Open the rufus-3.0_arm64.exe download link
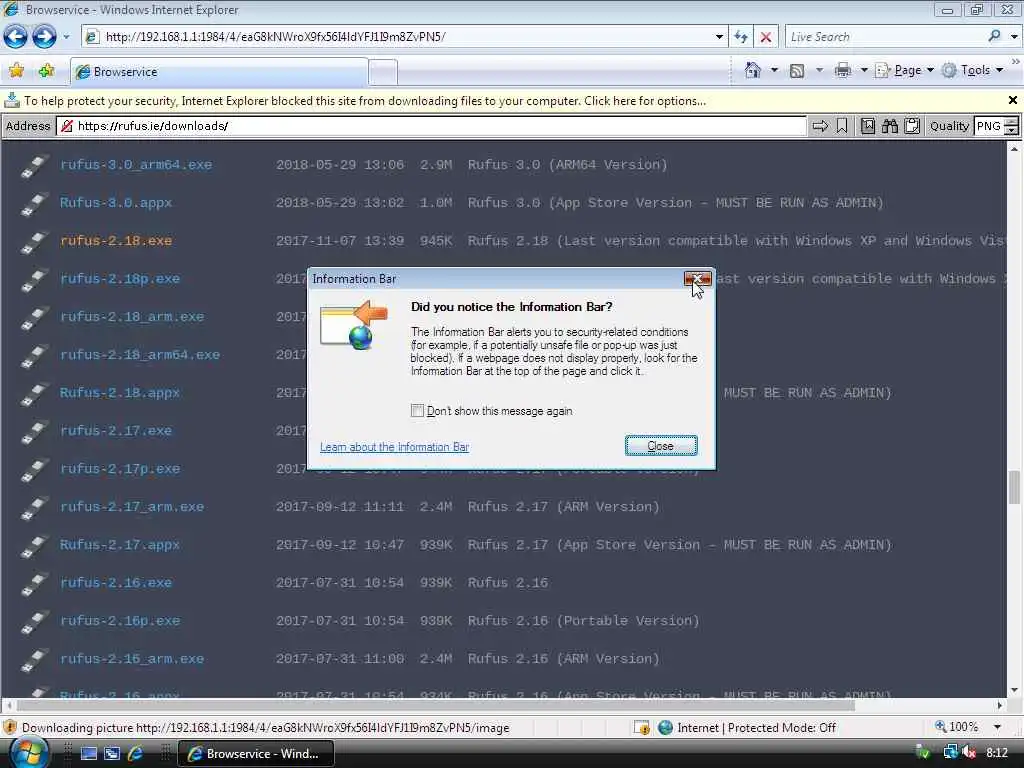This screenshot has width=1024, height=768. (x=136, y=165)
